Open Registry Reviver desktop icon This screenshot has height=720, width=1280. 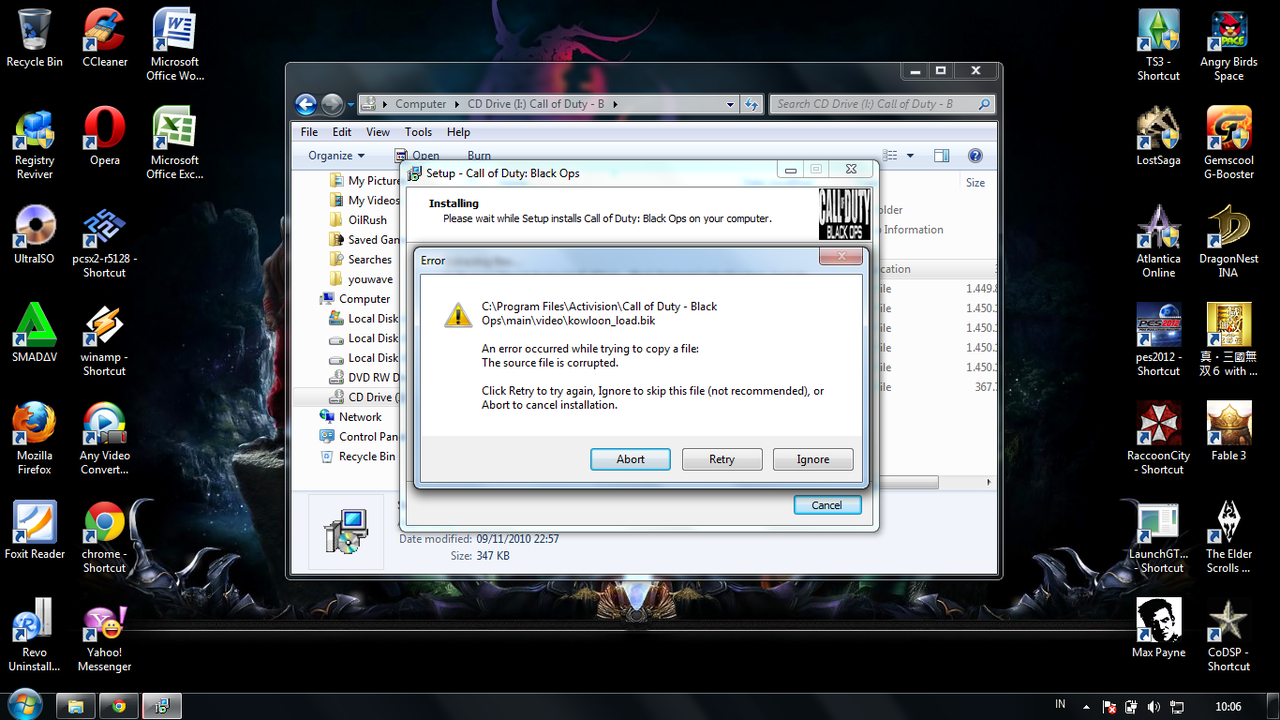[x=34, y=143]
